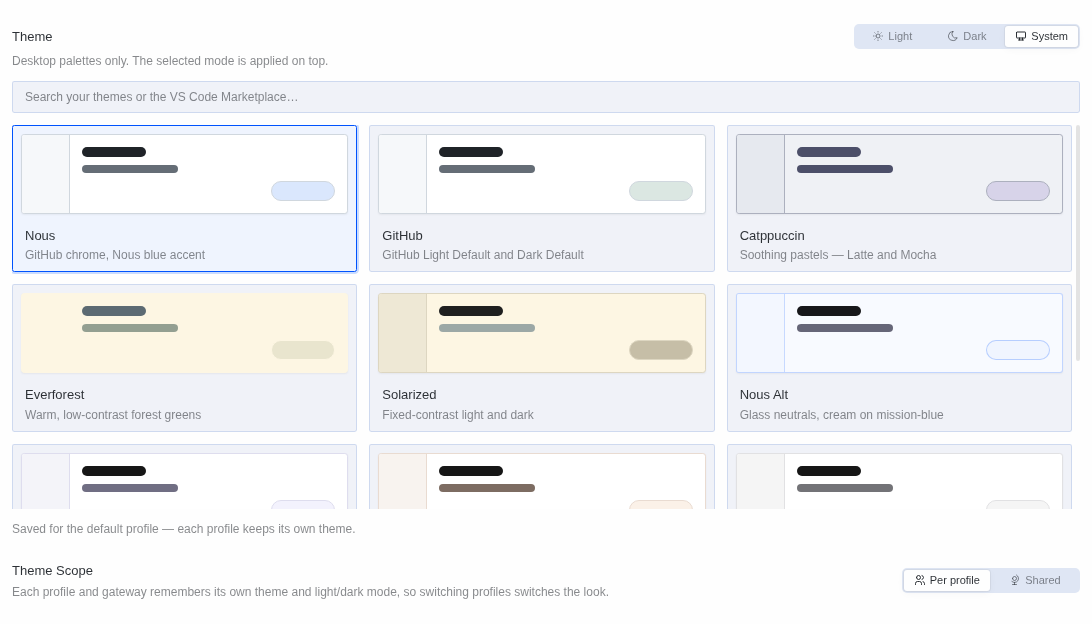The width and height of the screenshot is (1092, 624).
Task: Click 'GitHub Light Default and Dark Default' text
Action: pyautogui.click(x=483, y=255)
